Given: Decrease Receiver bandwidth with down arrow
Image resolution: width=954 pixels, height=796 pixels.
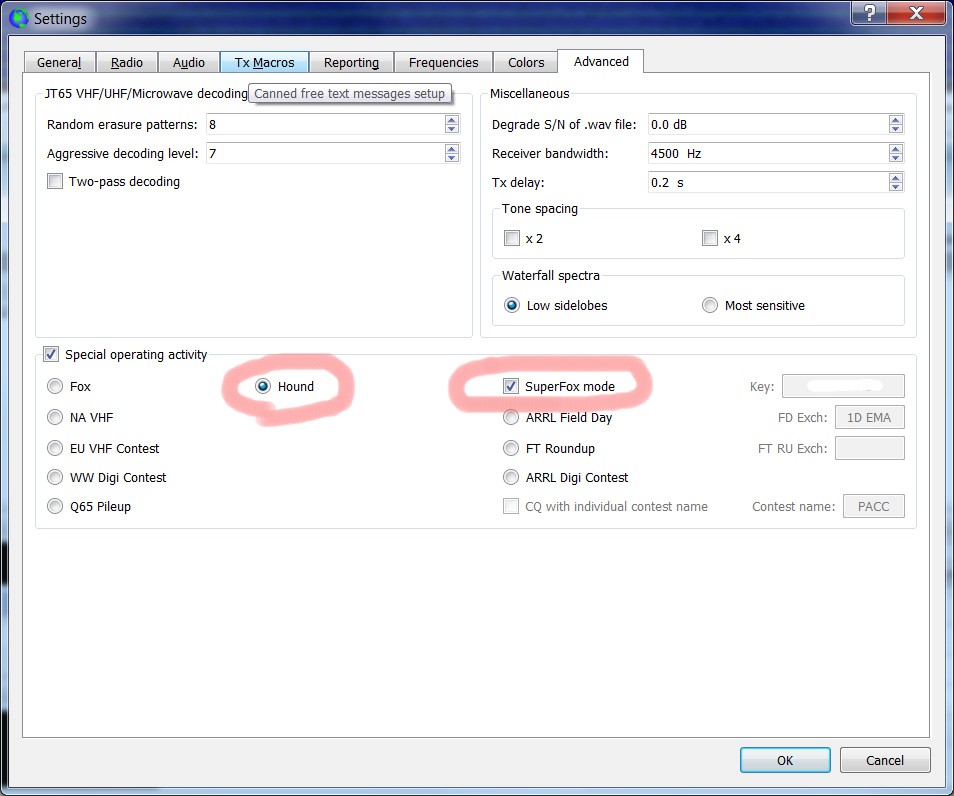Looking at the screenshot, I should pos(896,158).
